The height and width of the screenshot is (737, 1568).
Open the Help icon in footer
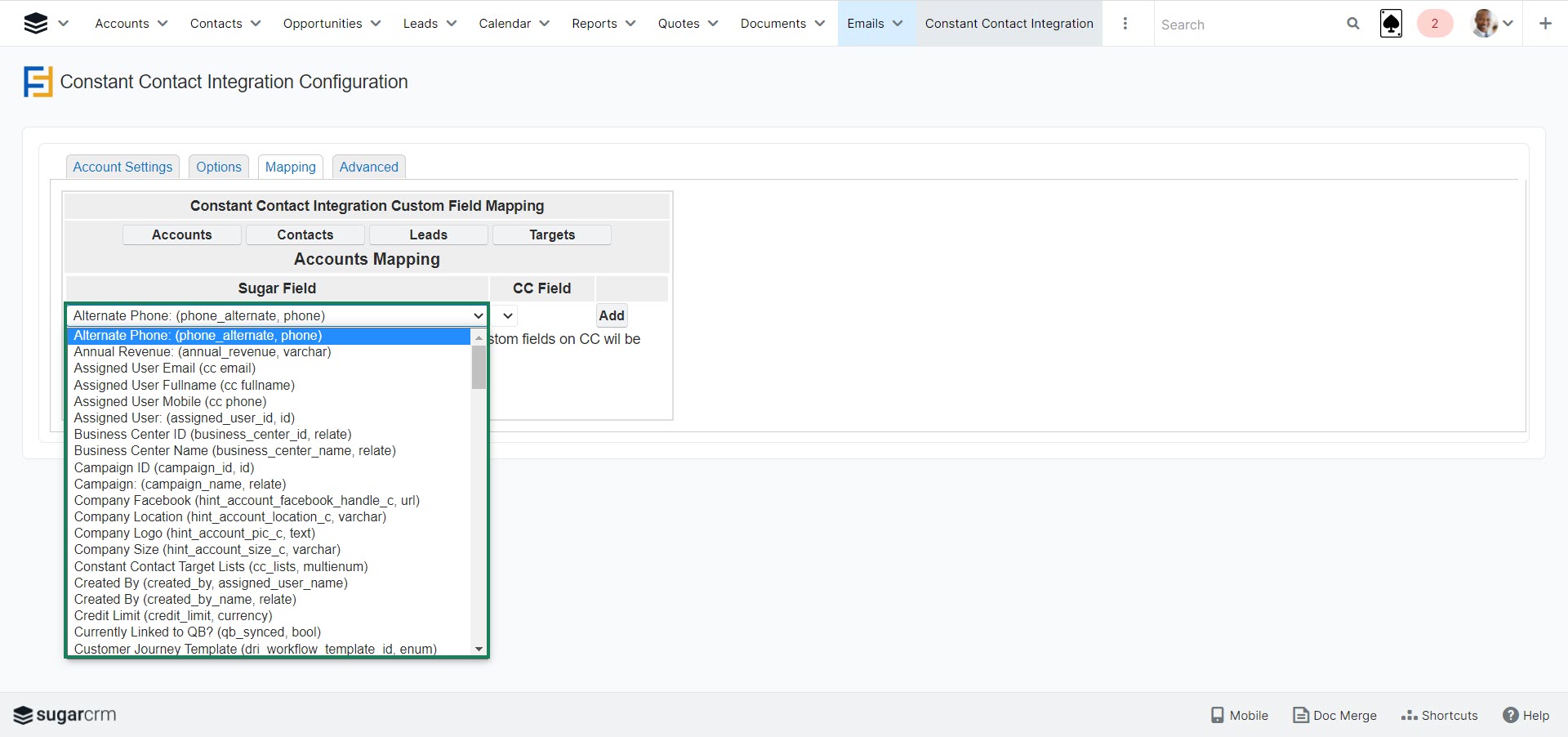[1526, 715]
